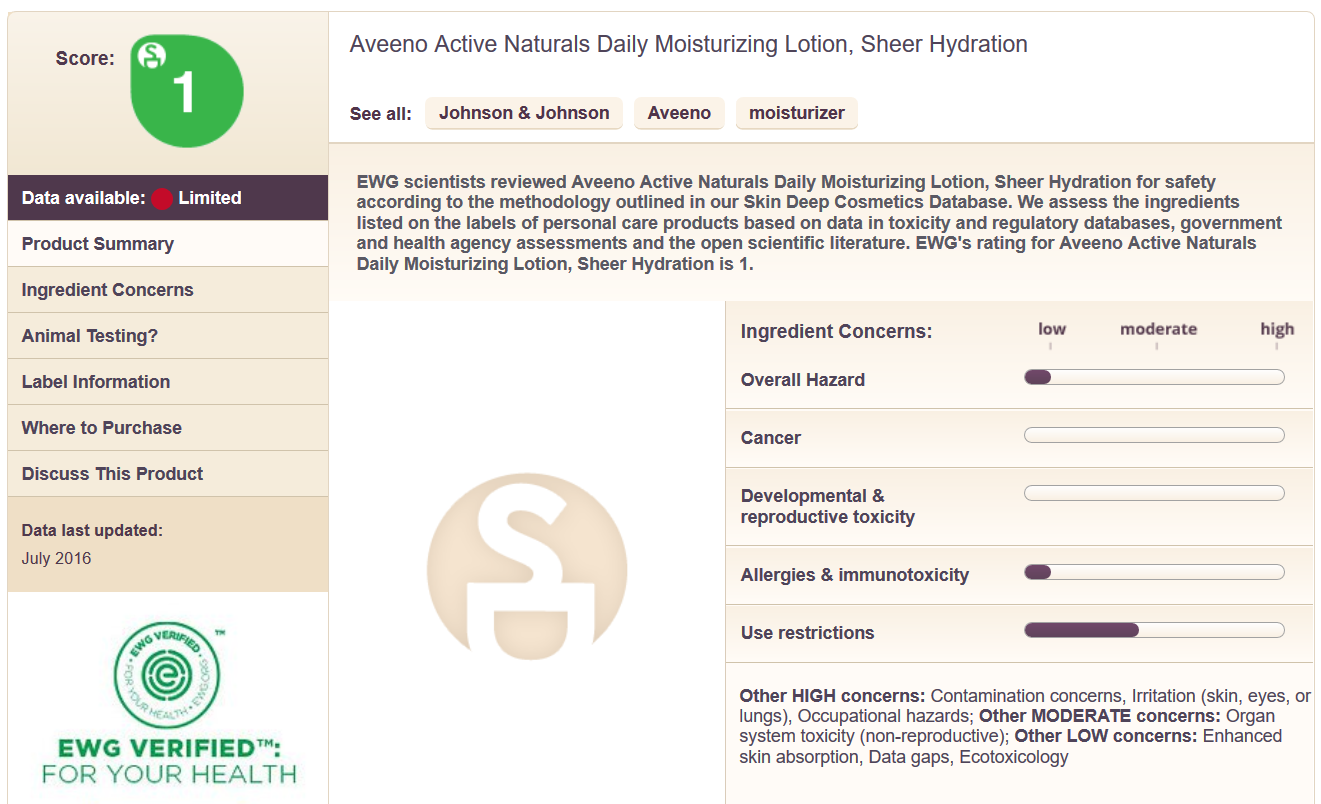Click the Use restrictions bar
1321x804 pixels.
point(1154,630)
